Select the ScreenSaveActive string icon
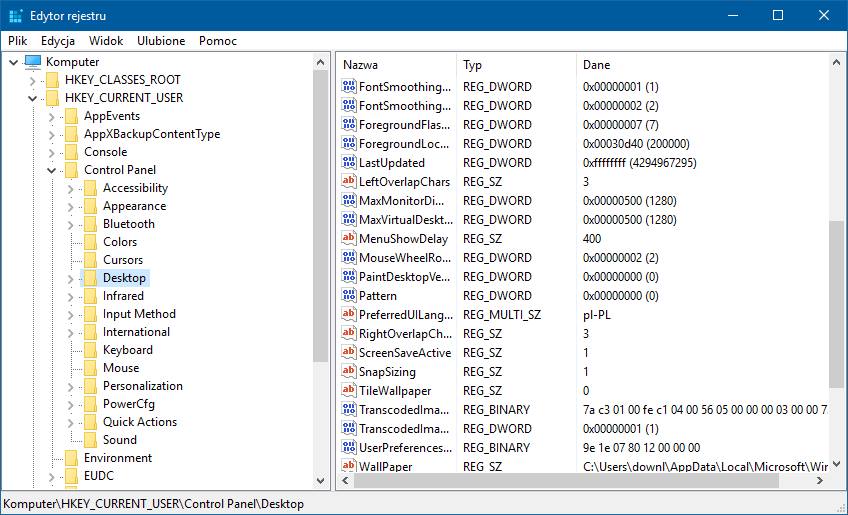Viewport: 848px width, 515px height. point(349,352)
